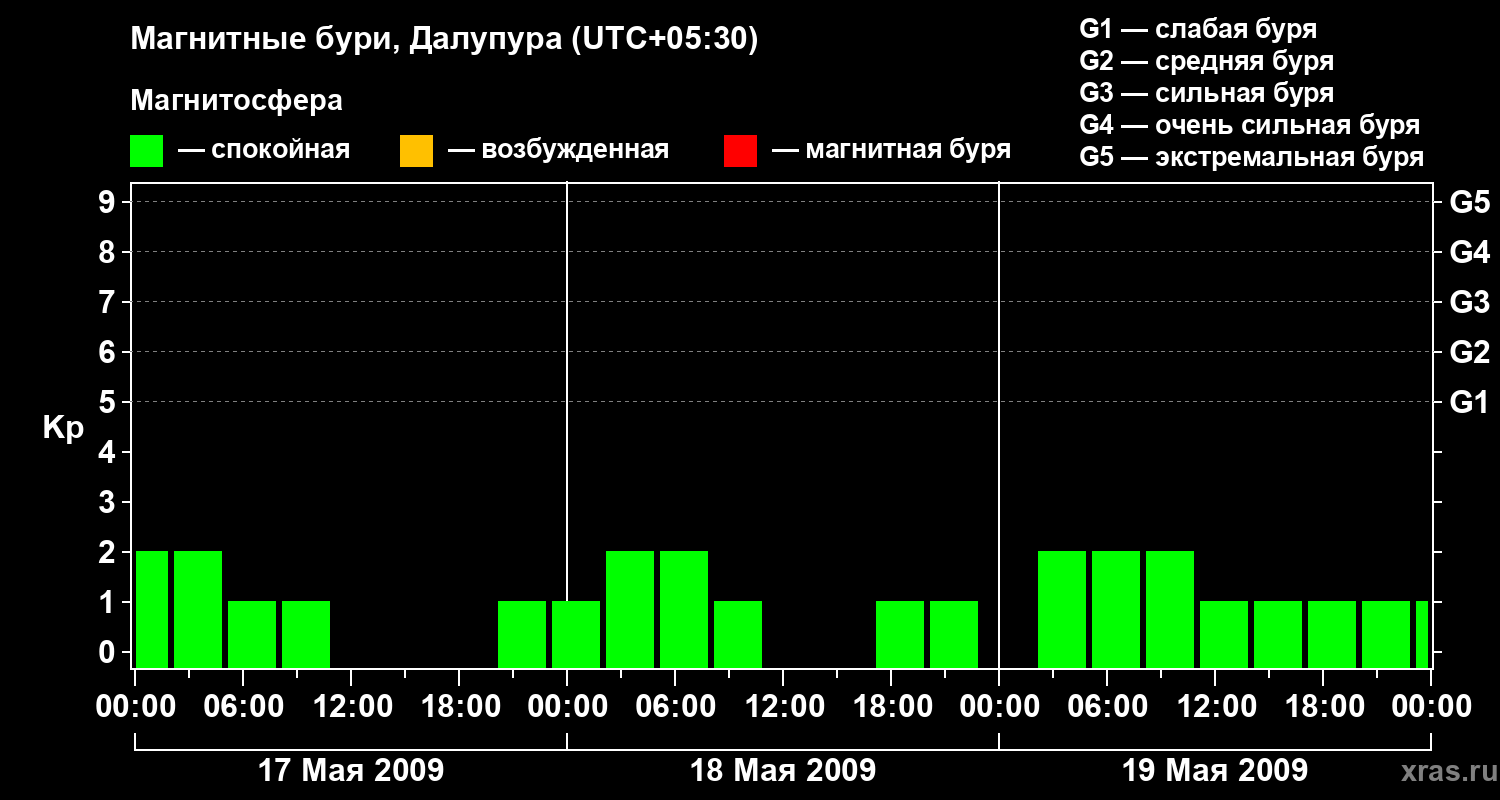Select the '18 Мая 2009' date label
This screenshot has height=800, width=1500.
783,770
